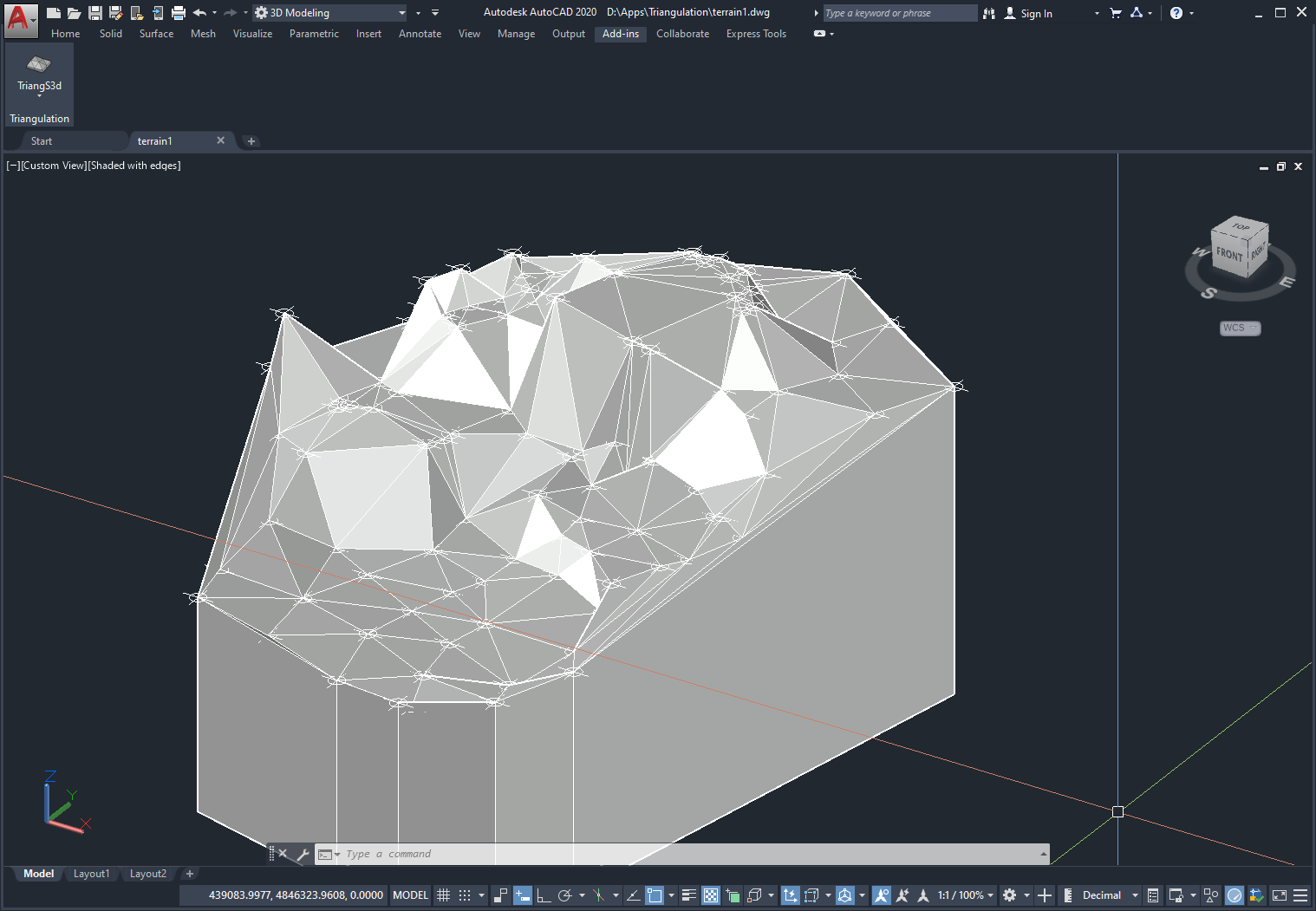Click the MODEL space button in status bar
1316x911 pixels.
410,895
